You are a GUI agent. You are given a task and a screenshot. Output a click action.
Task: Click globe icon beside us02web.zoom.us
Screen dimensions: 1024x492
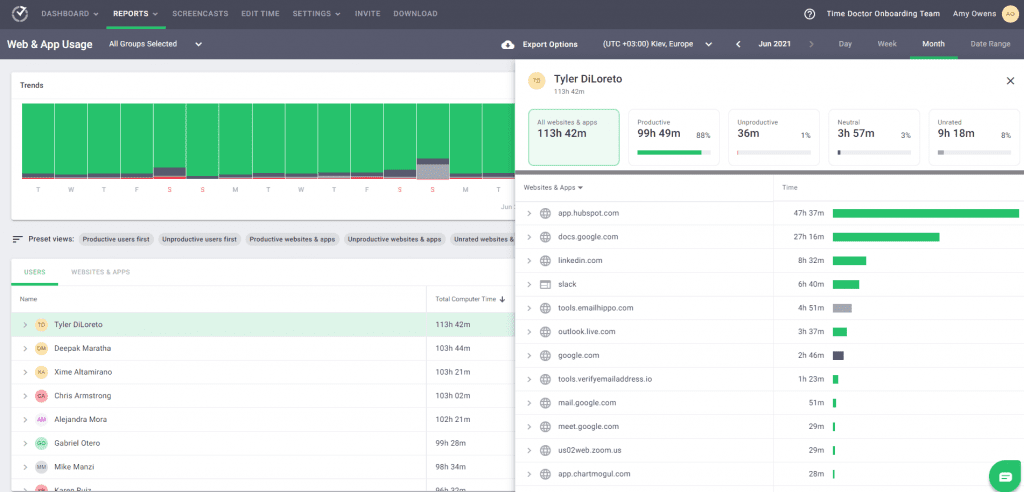click(545, 450)
